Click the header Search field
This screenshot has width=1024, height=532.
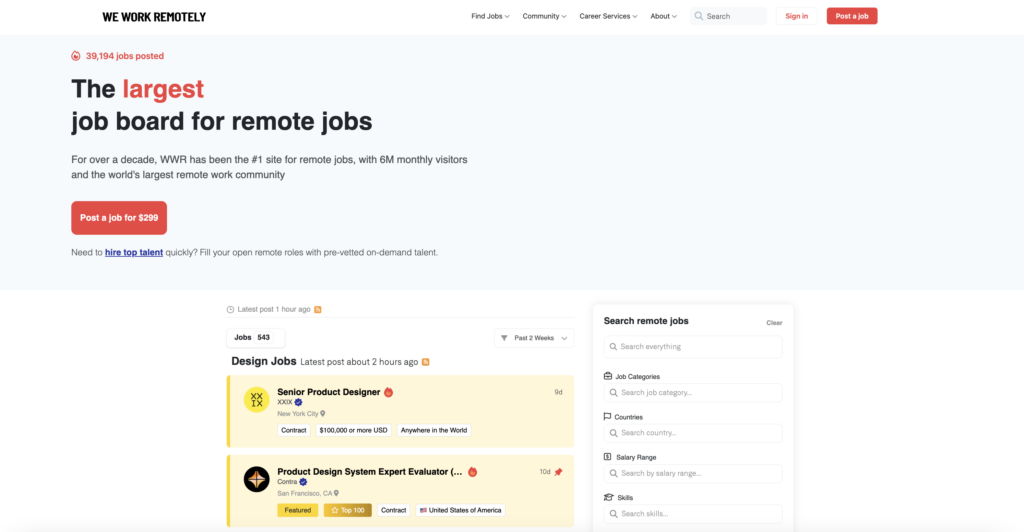728,16
